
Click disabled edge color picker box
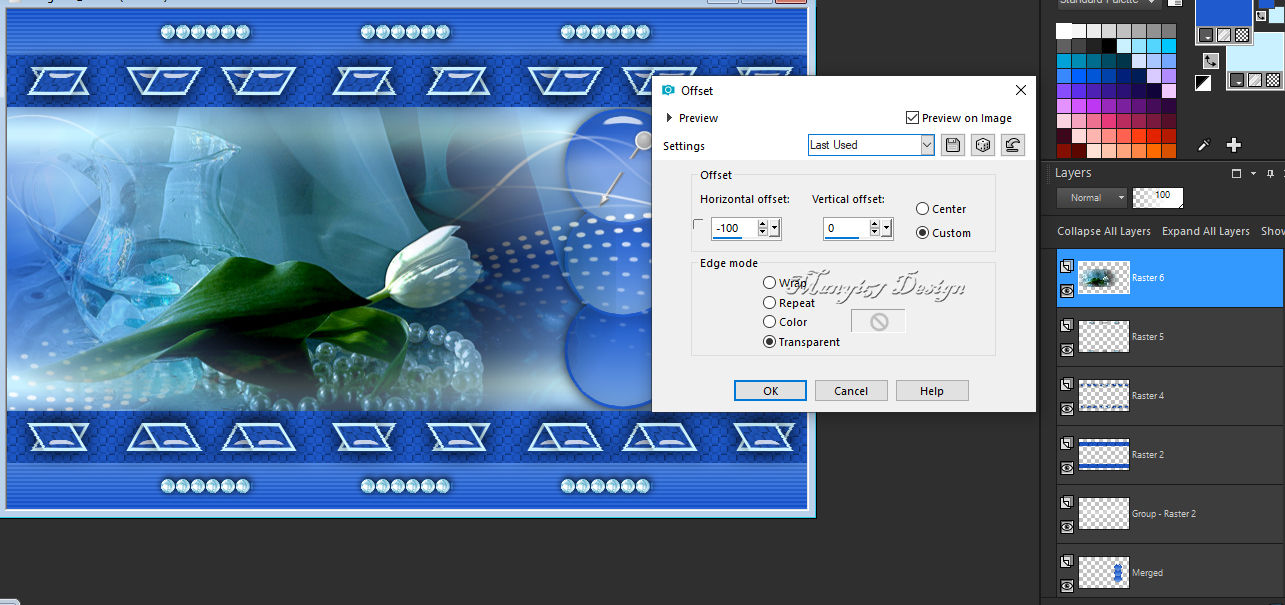(x=878, y=321)
